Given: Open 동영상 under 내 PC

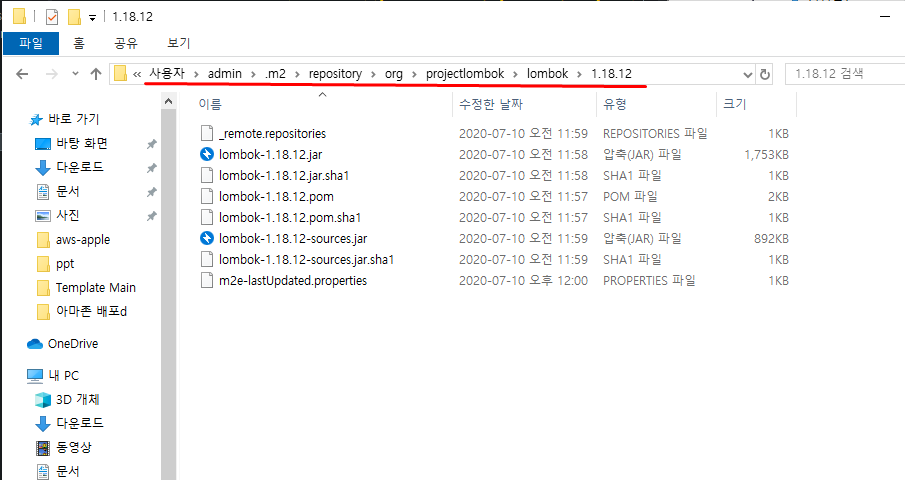Looking at the screenshot, I should point(73,447).
